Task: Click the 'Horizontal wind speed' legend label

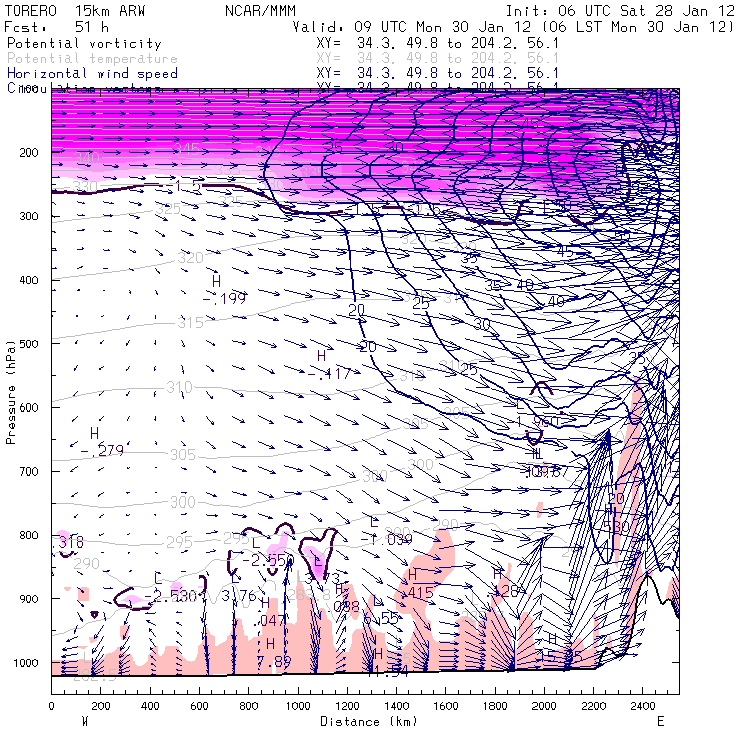Action: pyautogui.click(x=92, y=73)
